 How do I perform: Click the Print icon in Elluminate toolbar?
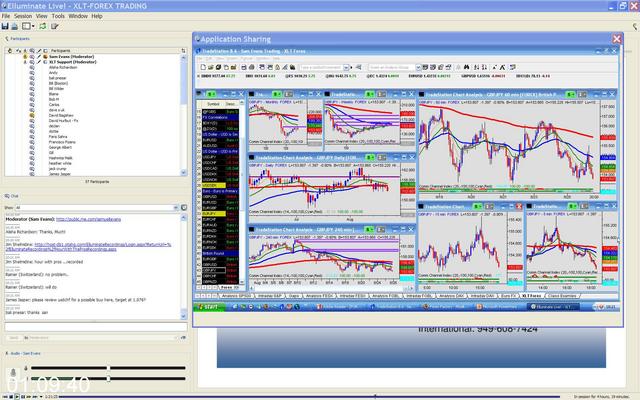(x=15, y=26)
